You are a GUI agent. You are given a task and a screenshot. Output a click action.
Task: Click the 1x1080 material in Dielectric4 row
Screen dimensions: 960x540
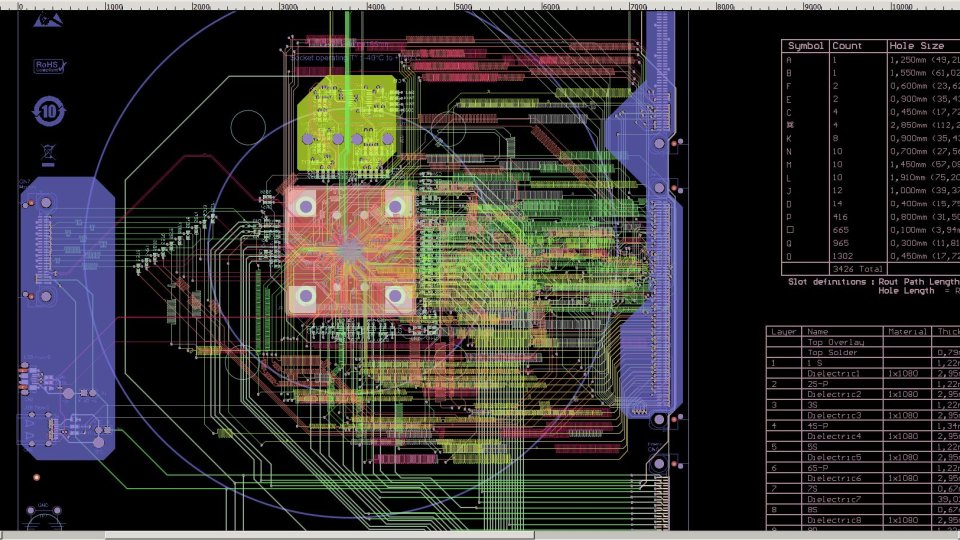tap(903, 437)
